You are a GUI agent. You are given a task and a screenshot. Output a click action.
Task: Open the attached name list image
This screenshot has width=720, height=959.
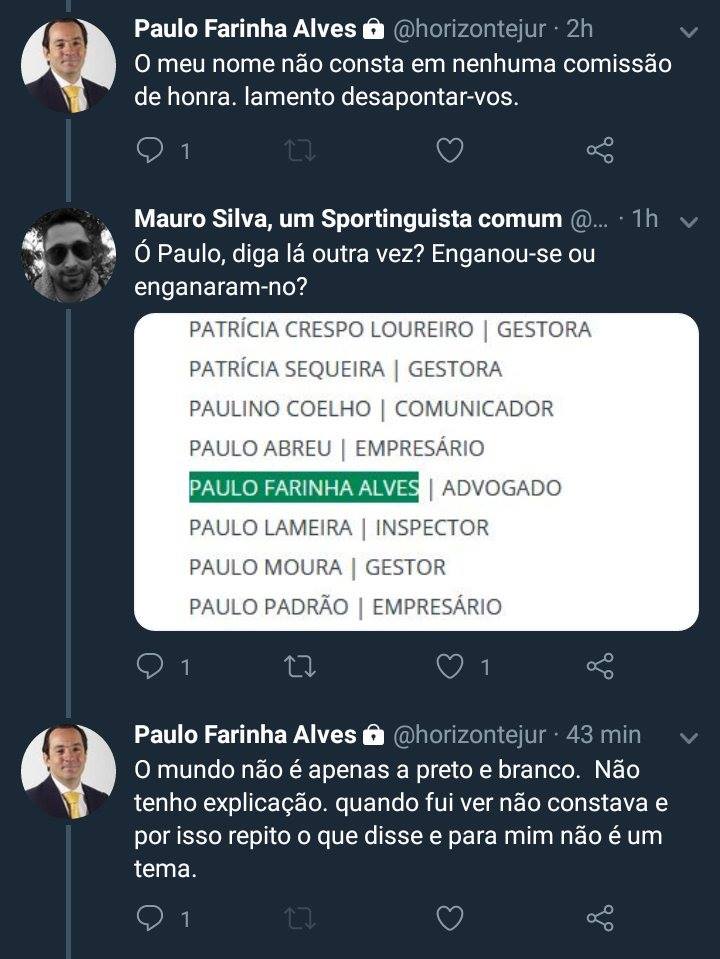[x=416, y=472]
